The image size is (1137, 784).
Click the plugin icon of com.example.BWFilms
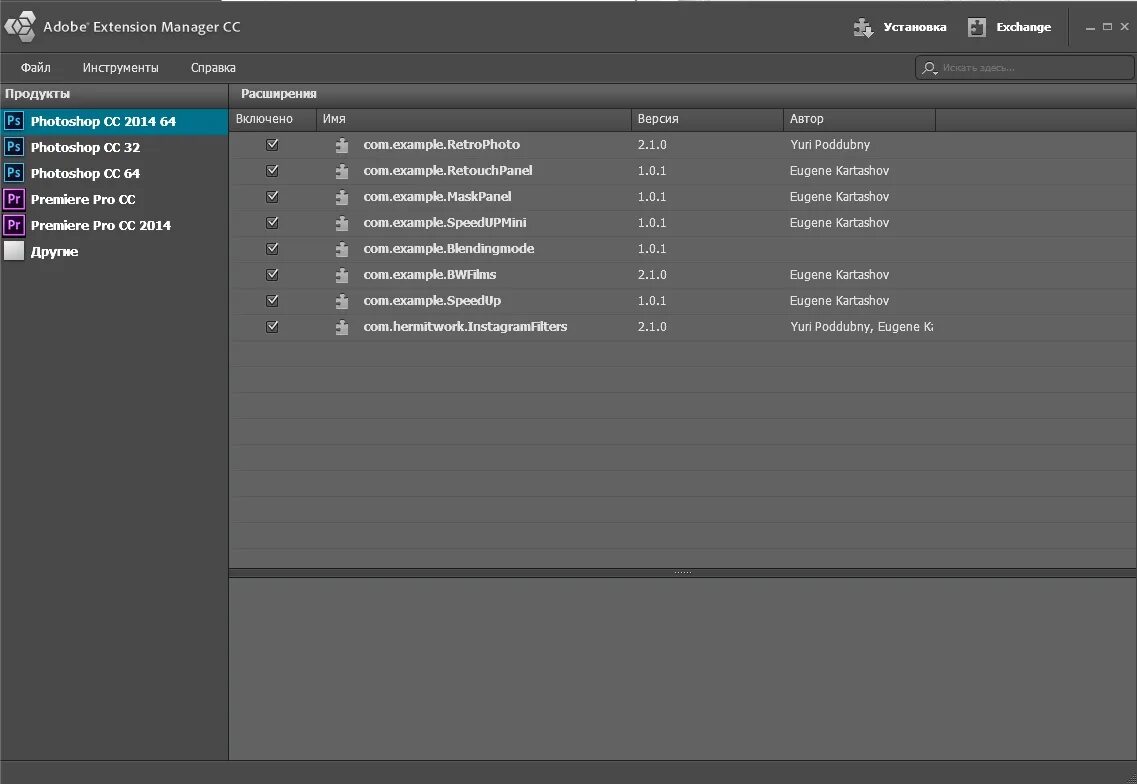click(x=342, y=276)
